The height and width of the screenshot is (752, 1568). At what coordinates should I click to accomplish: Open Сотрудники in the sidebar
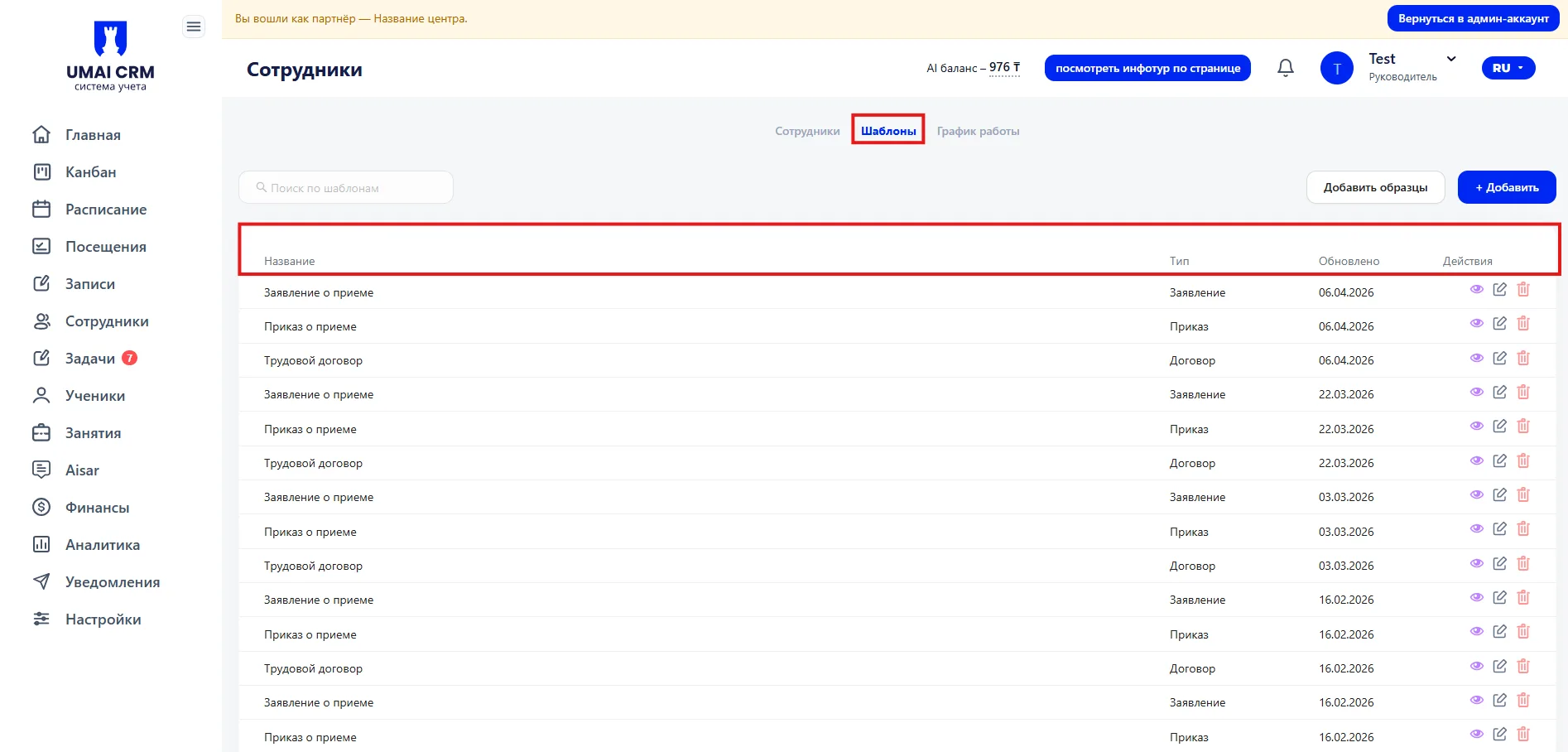point(90,321)
